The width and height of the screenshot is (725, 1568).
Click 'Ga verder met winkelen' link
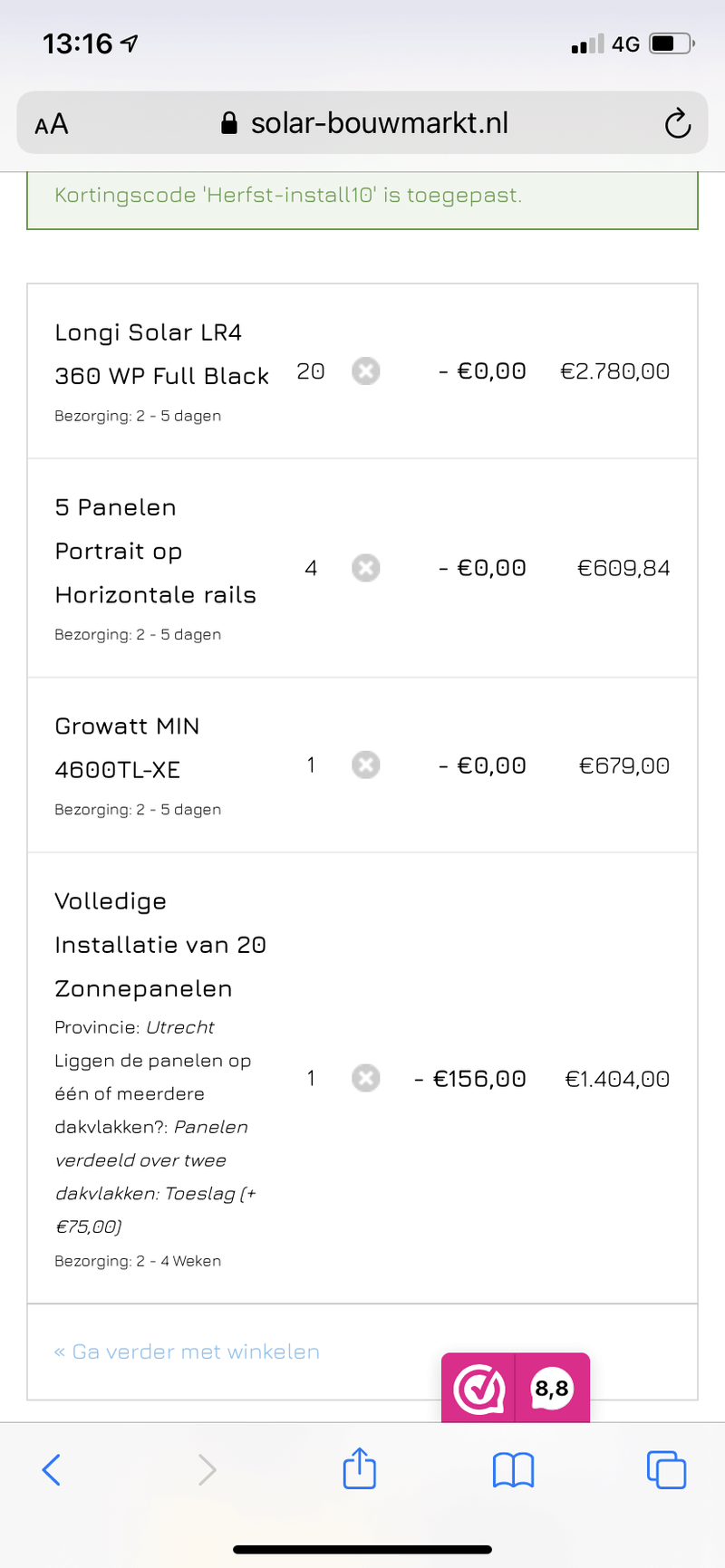(x=186, y=1352)
